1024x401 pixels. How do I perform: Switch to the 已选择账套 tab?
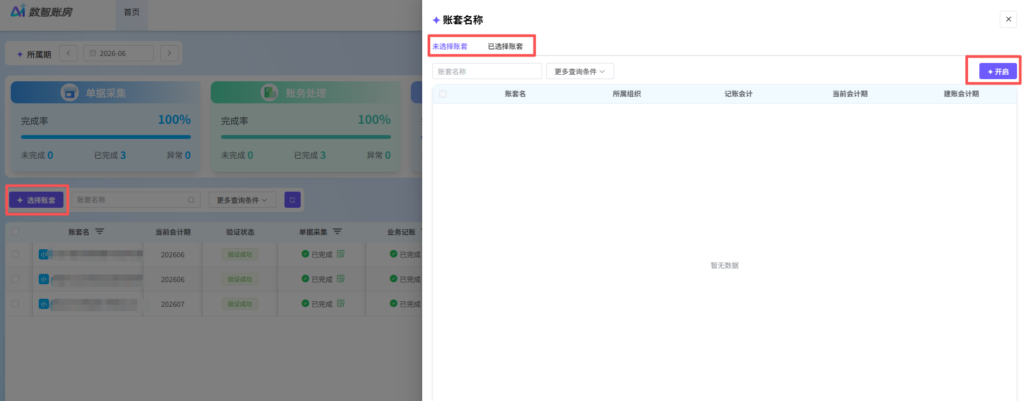pyautogui.click(x=505, y=46)
